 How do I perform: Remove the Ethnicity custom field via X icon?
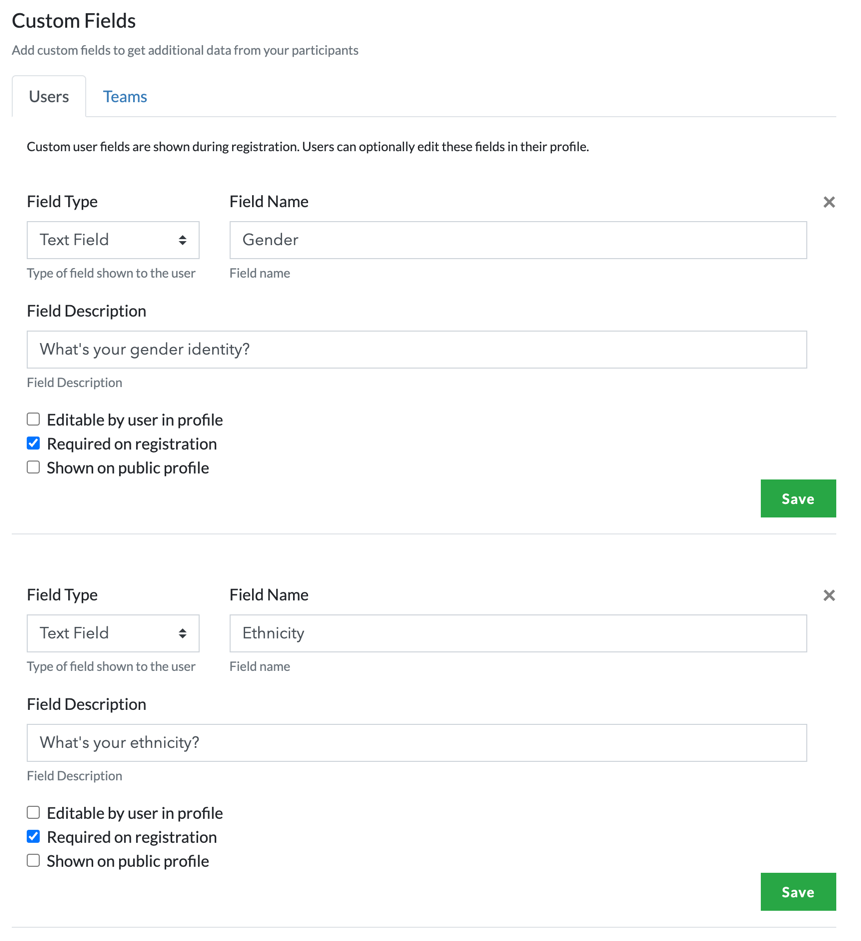[x=829, y=595]
